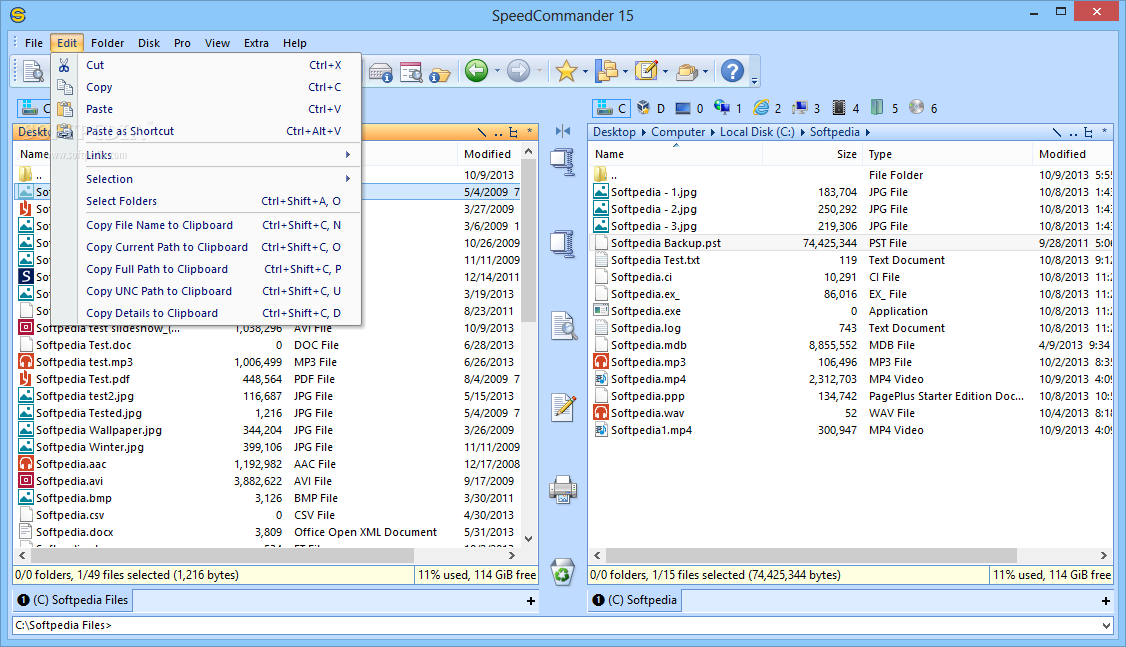Select disc location 6 in right drive bar
This screenshot has height=647, width=1126.
point(923,108)
